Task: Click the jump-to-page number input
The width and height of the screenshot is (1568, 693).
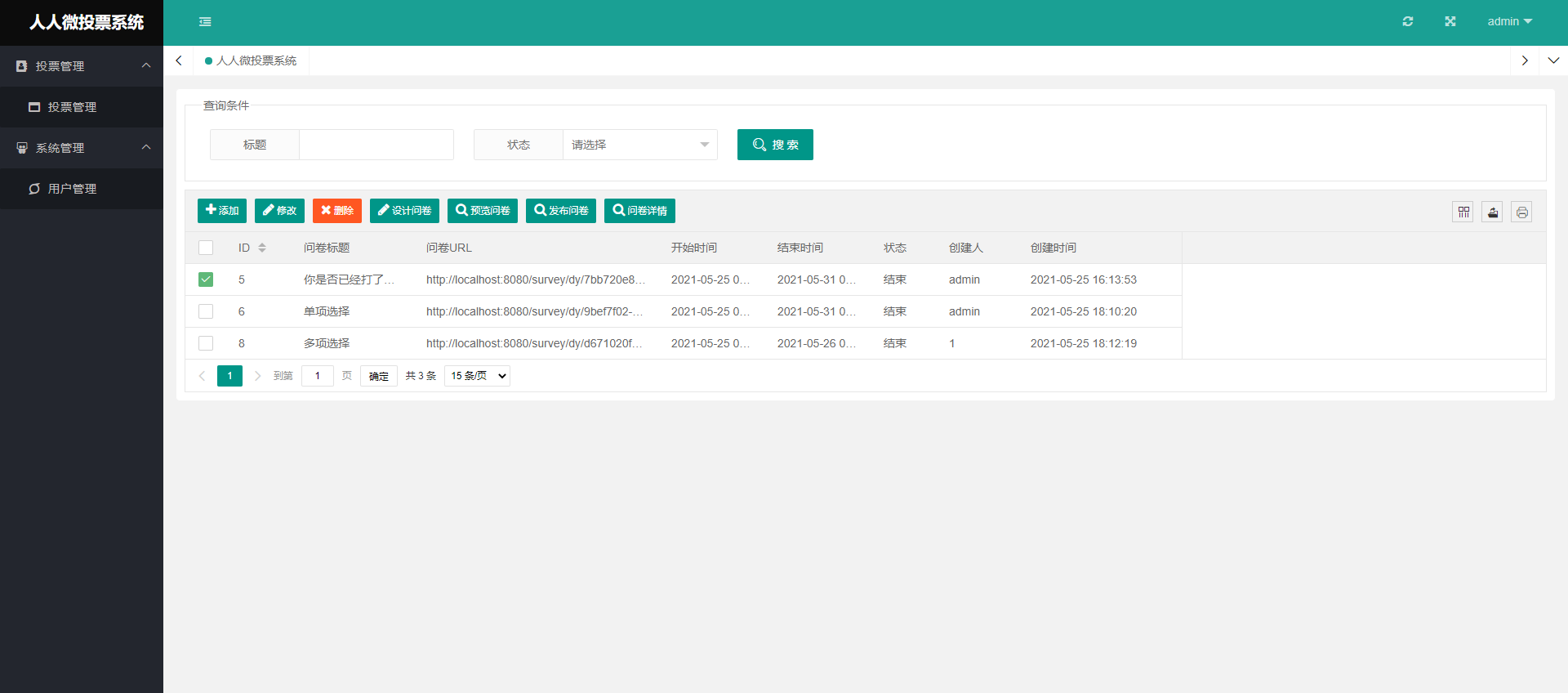Action: [x=318, y=376]
